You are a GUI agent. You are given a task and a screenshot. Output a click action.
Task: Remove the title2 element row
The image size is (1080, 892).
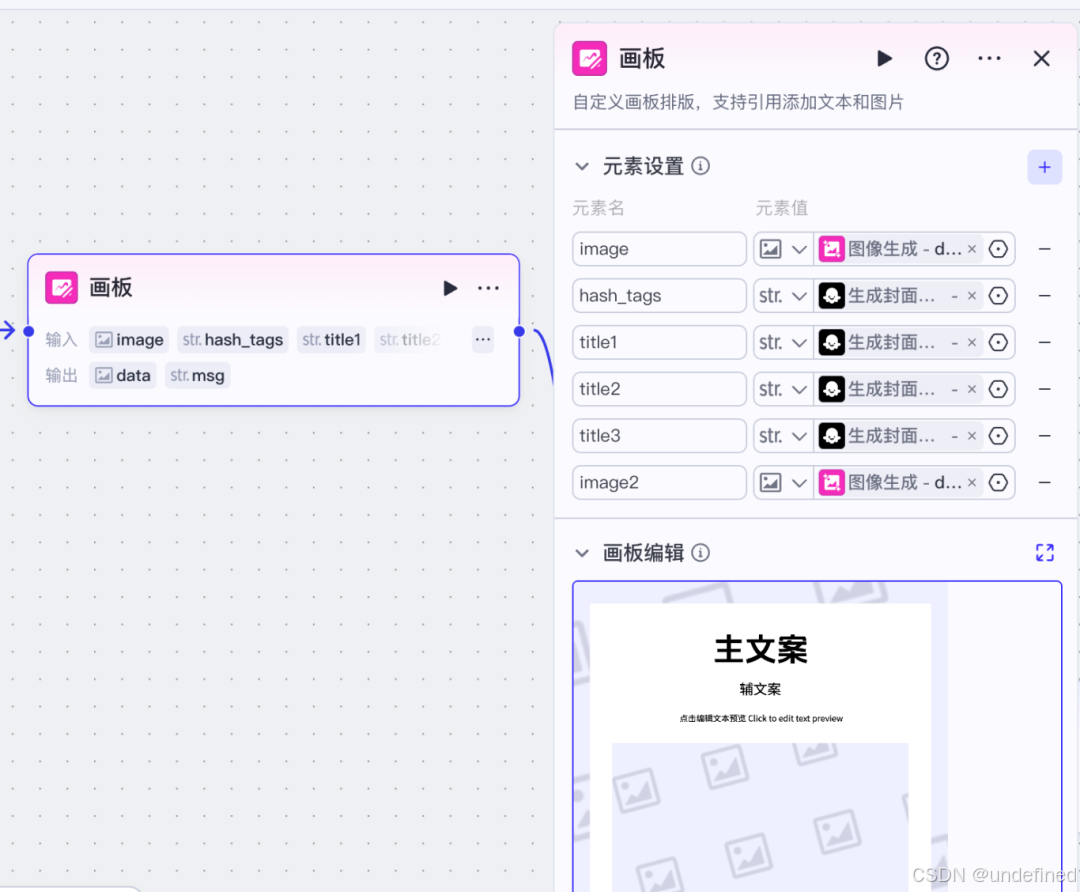(x=1044, y=389)
